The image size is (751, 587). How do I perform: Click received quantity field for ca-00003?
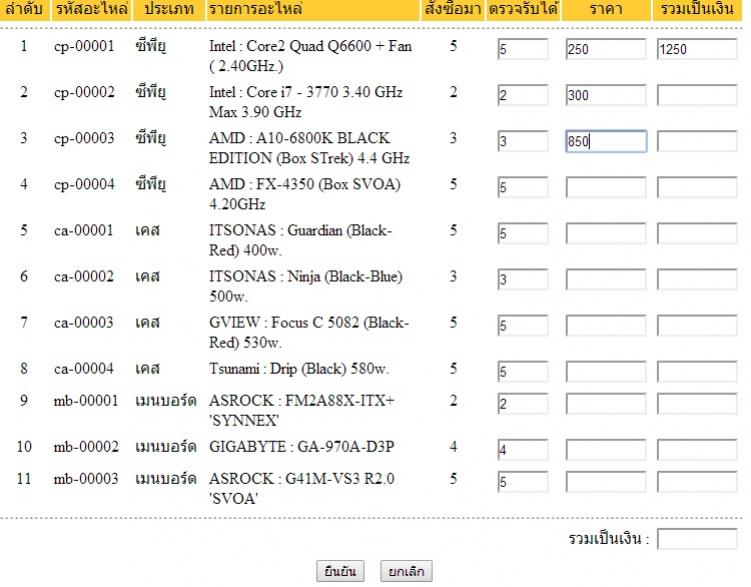(x=523, y=326)
